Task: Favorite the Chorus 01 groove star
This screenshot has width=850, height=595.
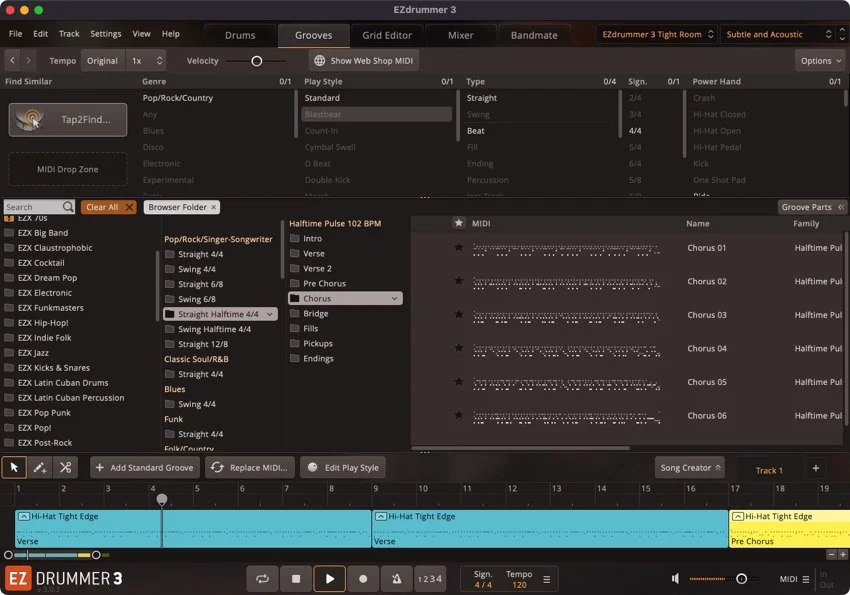Action: (459, 248)
